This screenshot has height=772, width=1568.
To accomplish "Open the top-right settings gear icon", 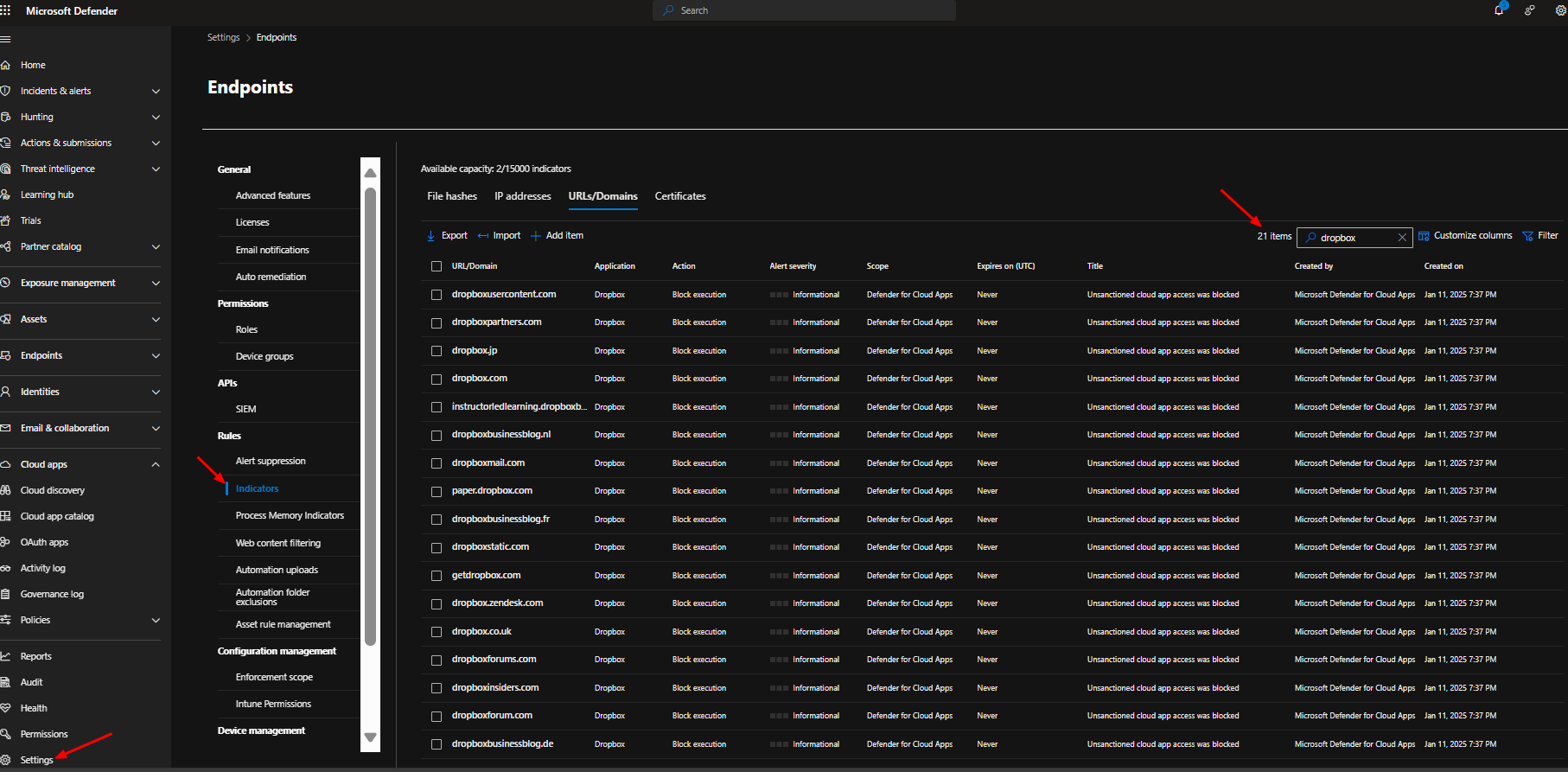I will tap(1561, 10).
